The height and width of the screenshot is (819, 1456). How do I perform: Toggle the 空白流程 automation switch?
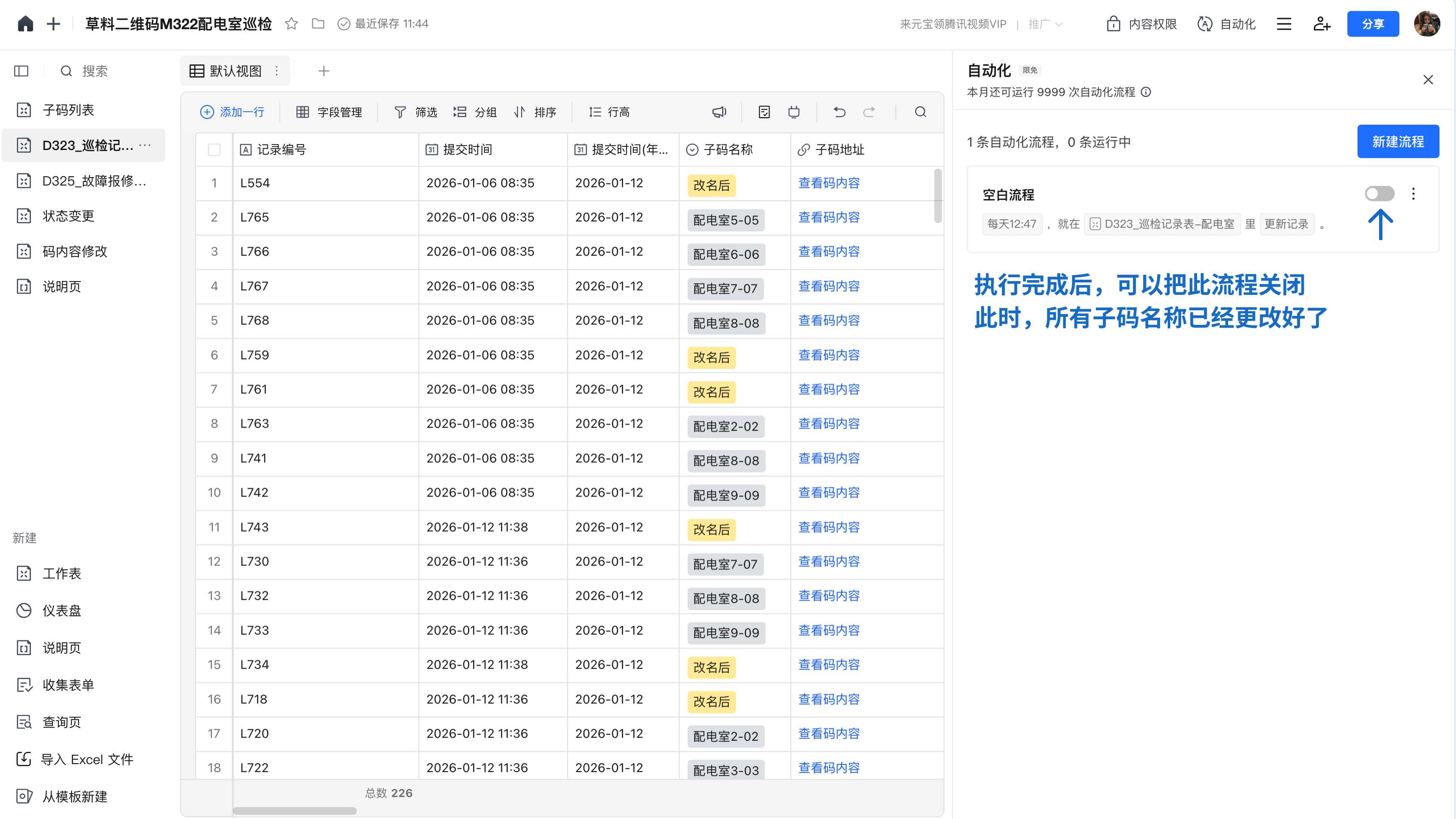1379,194
